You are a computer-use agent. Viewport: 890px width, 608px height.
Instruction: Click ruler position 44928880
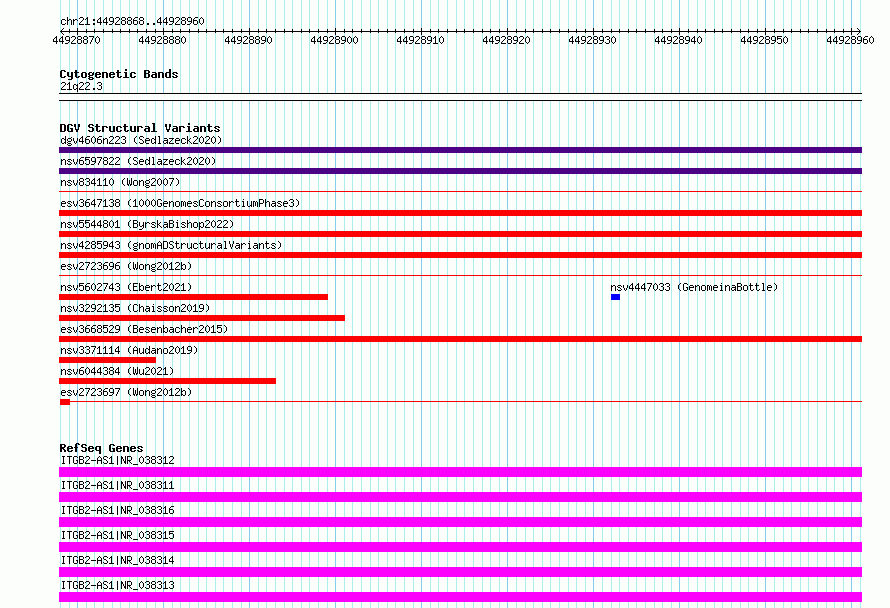pos(162,40)
